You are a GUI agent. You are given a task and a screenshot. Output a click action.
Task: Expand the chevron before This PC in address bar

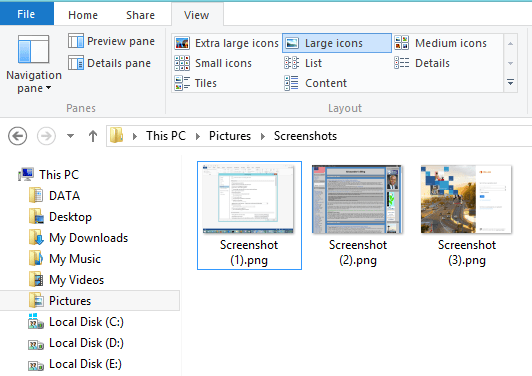[135, 136]
